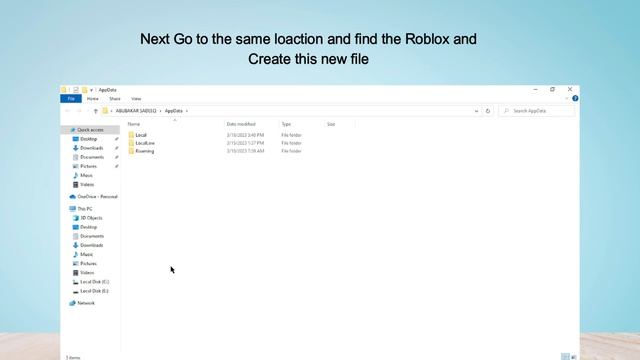Image resolution: width=640 pixels, height=360 pixels.
Task: Open the Home ribbon tab
Action: click(x=93, y=99)
